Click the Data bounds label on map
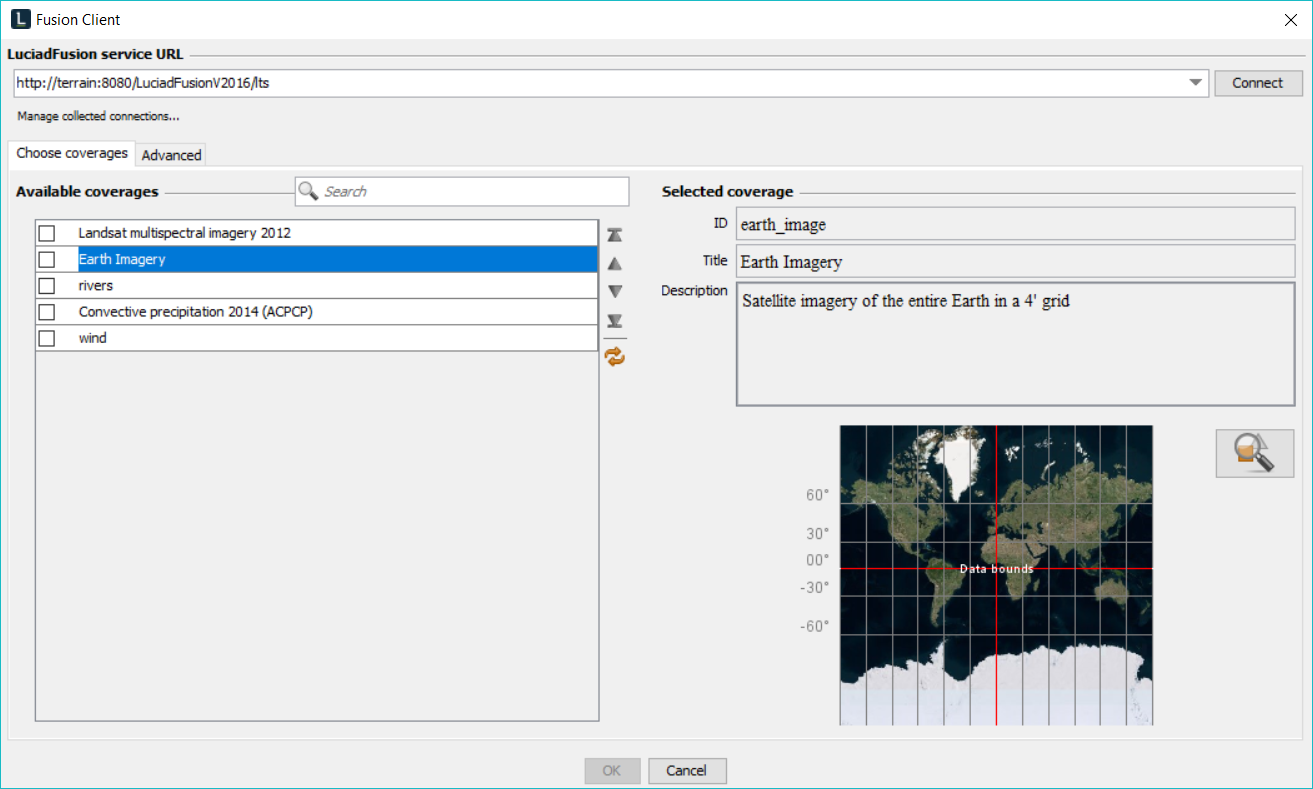1313x789 pixels. [996, 569]
